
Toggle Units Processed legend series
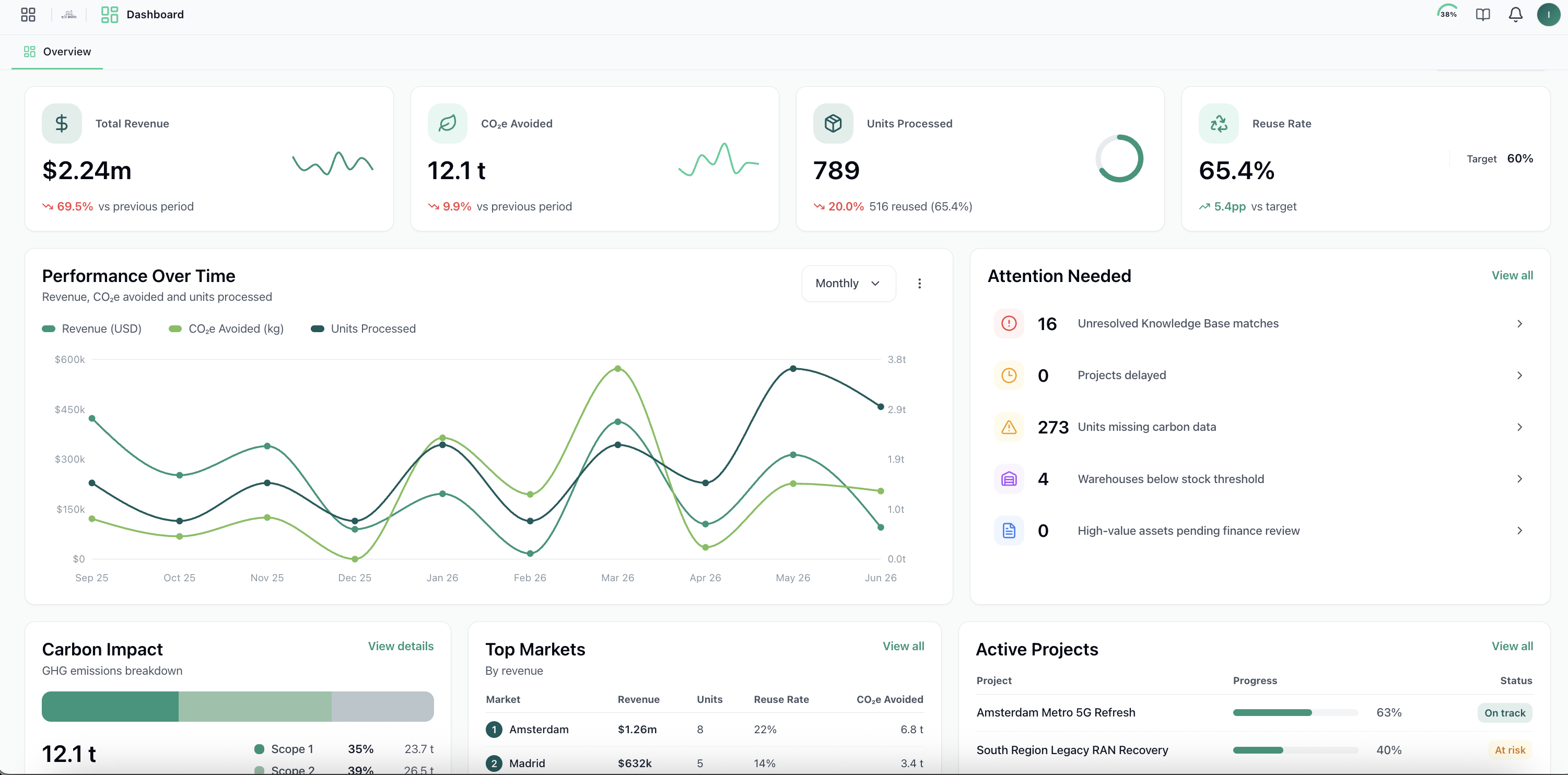[x=364, y=329]
